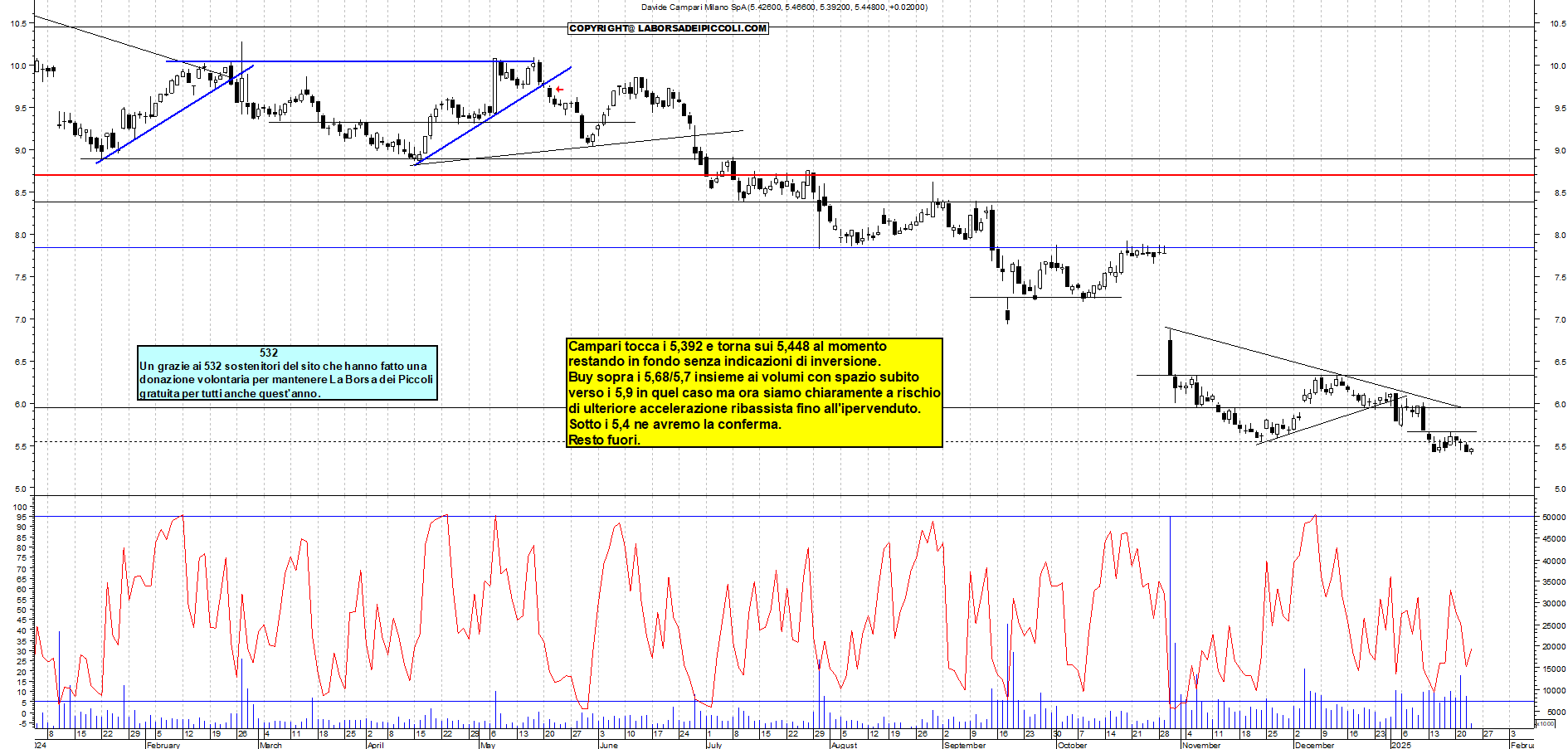Click the November label on the time axis
Image resolution: width=1568 pixels, height=749 pixels.
pyautogui.click(x=1201, y=745)
